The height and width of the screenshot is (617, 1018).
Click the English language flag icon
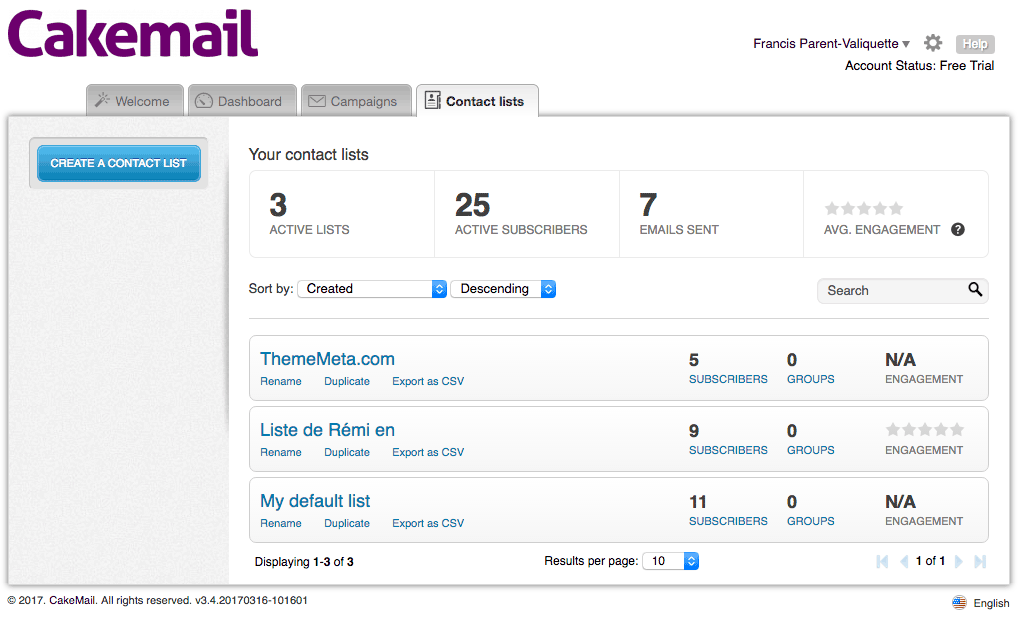coord(959,603)
